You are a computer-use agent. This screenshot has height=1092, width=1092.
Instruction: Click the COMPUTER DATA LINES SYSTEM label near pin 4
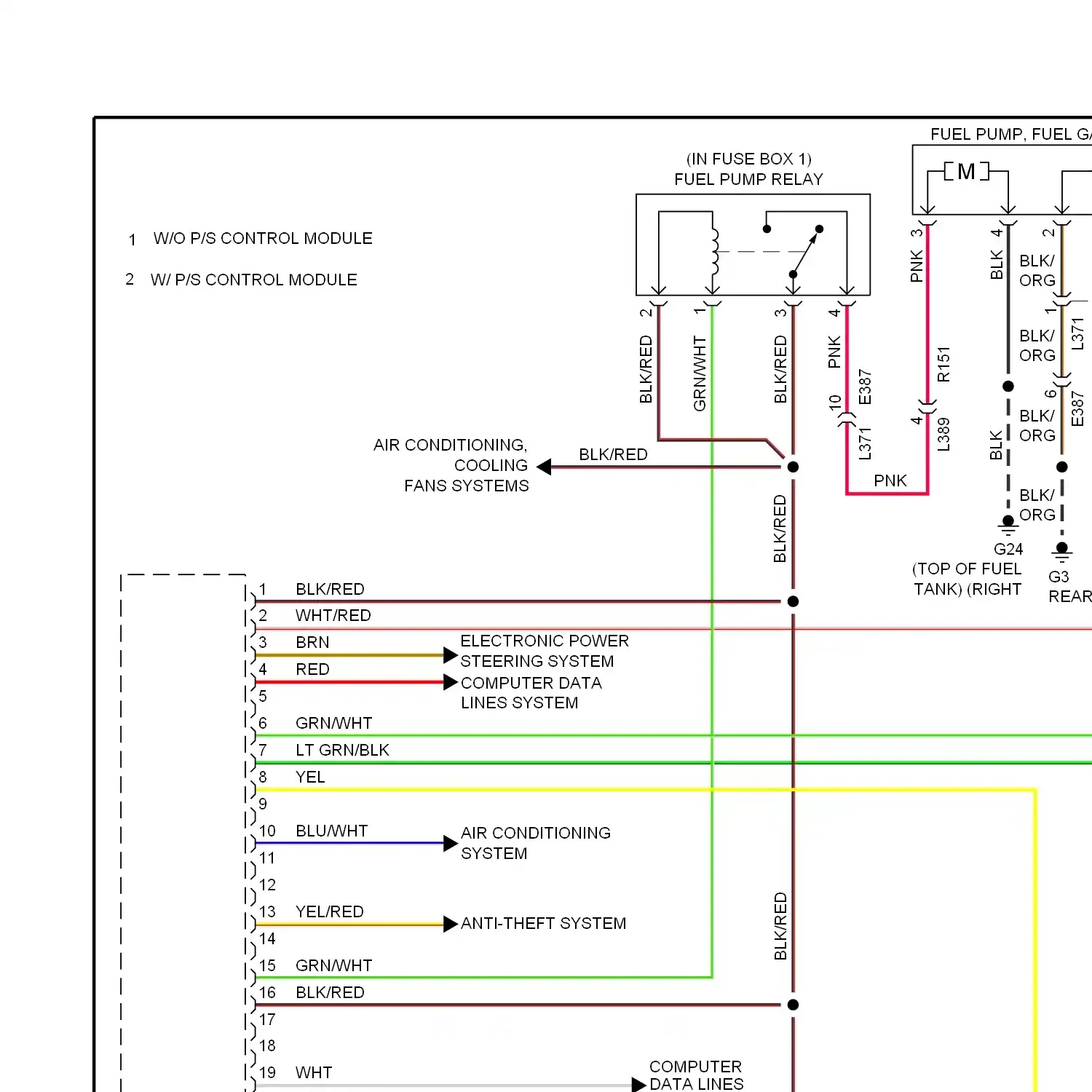(531, 692)
